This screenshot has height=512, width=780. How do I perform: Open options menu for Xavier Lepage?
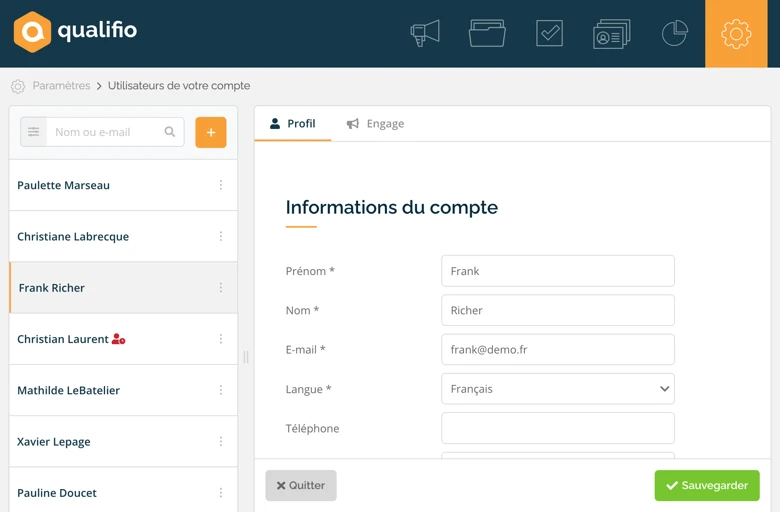[221, 441]
